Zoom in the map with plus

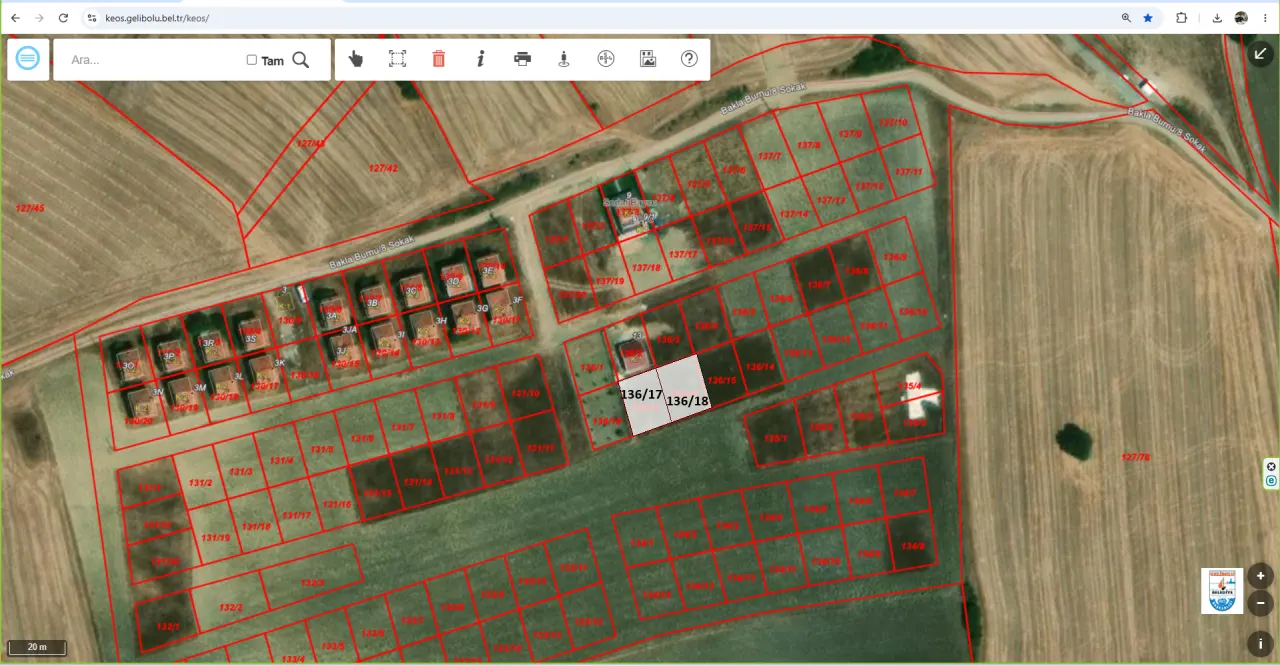pos(1260,576)
